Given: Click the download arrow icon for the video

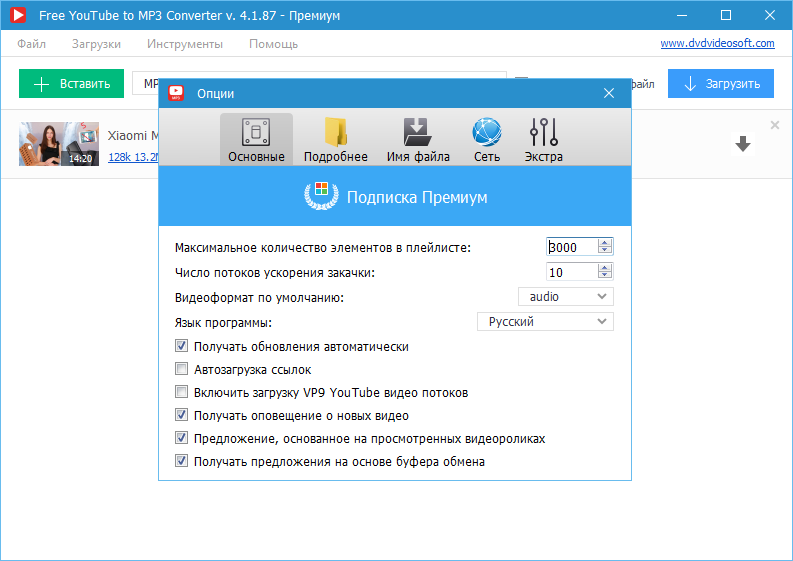Looking at the screenshot, I should coord(742,144).
